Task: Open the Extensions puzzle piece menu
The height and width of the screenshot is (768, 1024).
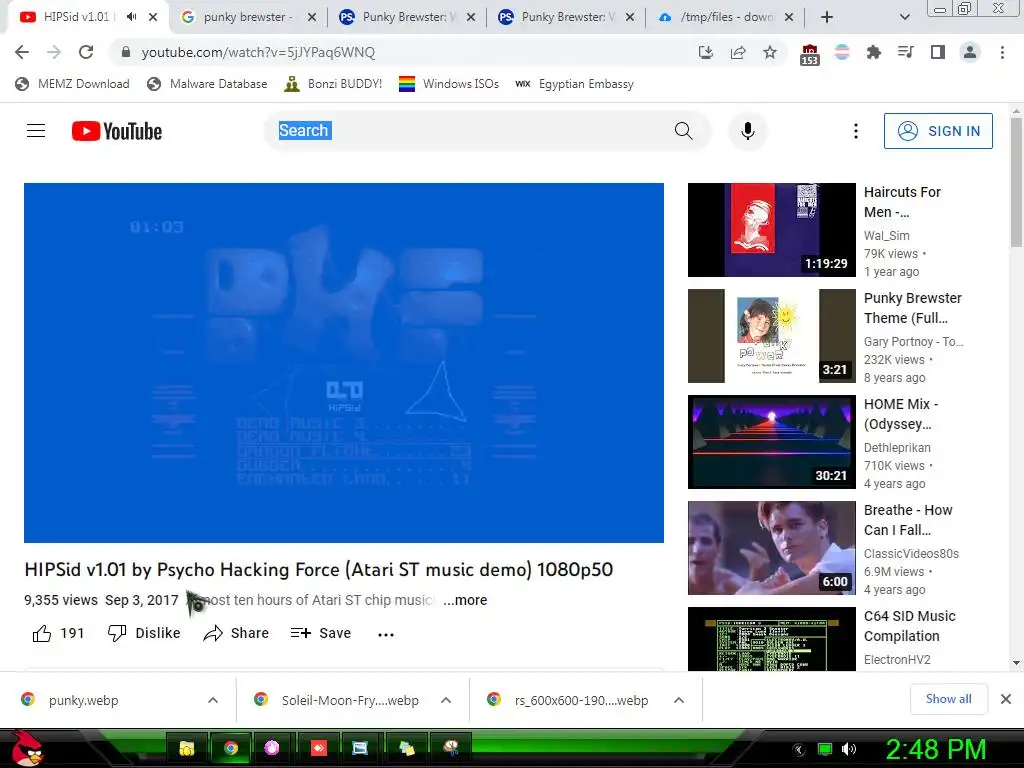Action: pos(874,52)
